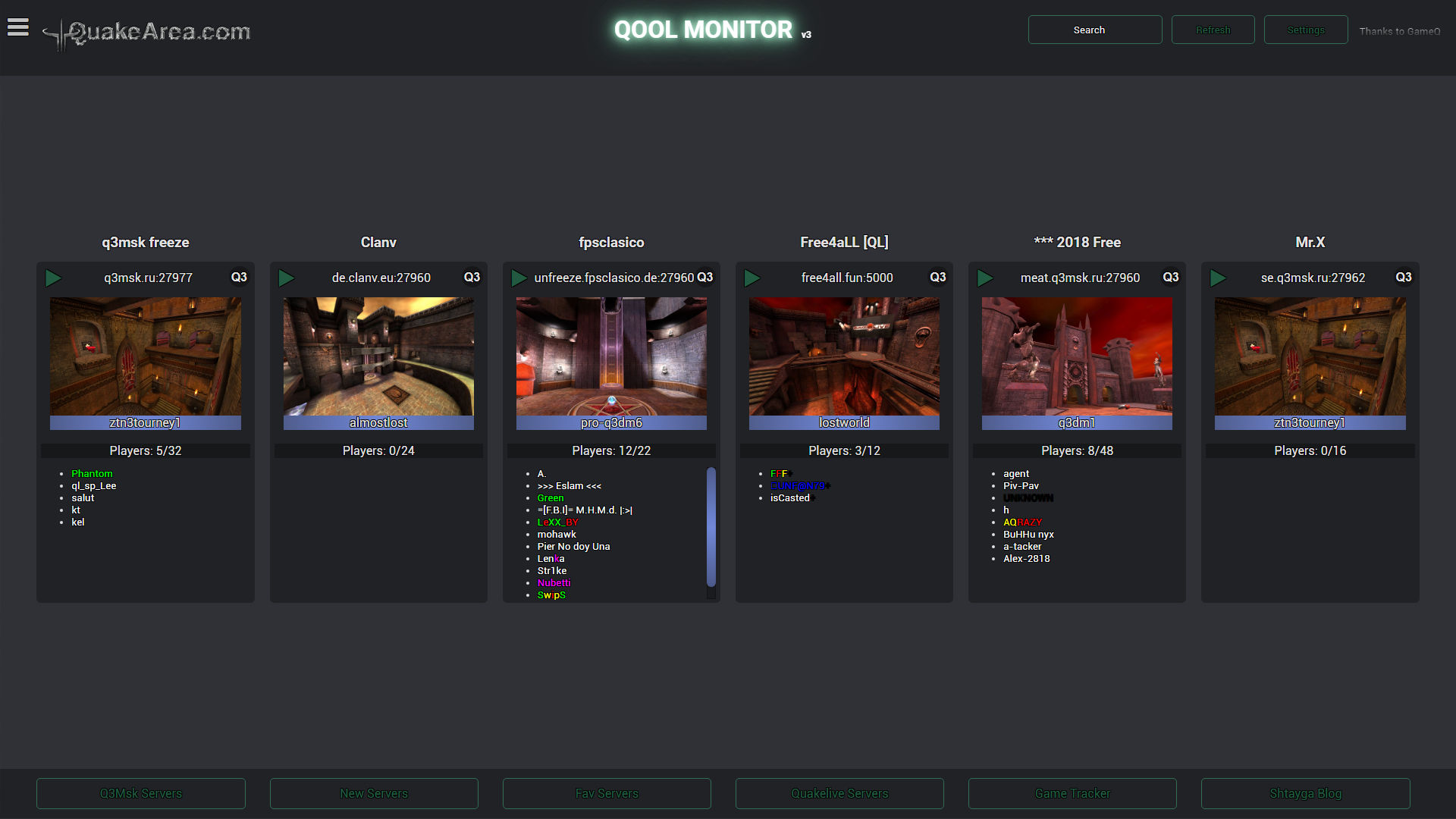The height and width of the screenshot is (819, 1456).
Task: Click the QOOL MONITOR title
Action: [703, 30]
